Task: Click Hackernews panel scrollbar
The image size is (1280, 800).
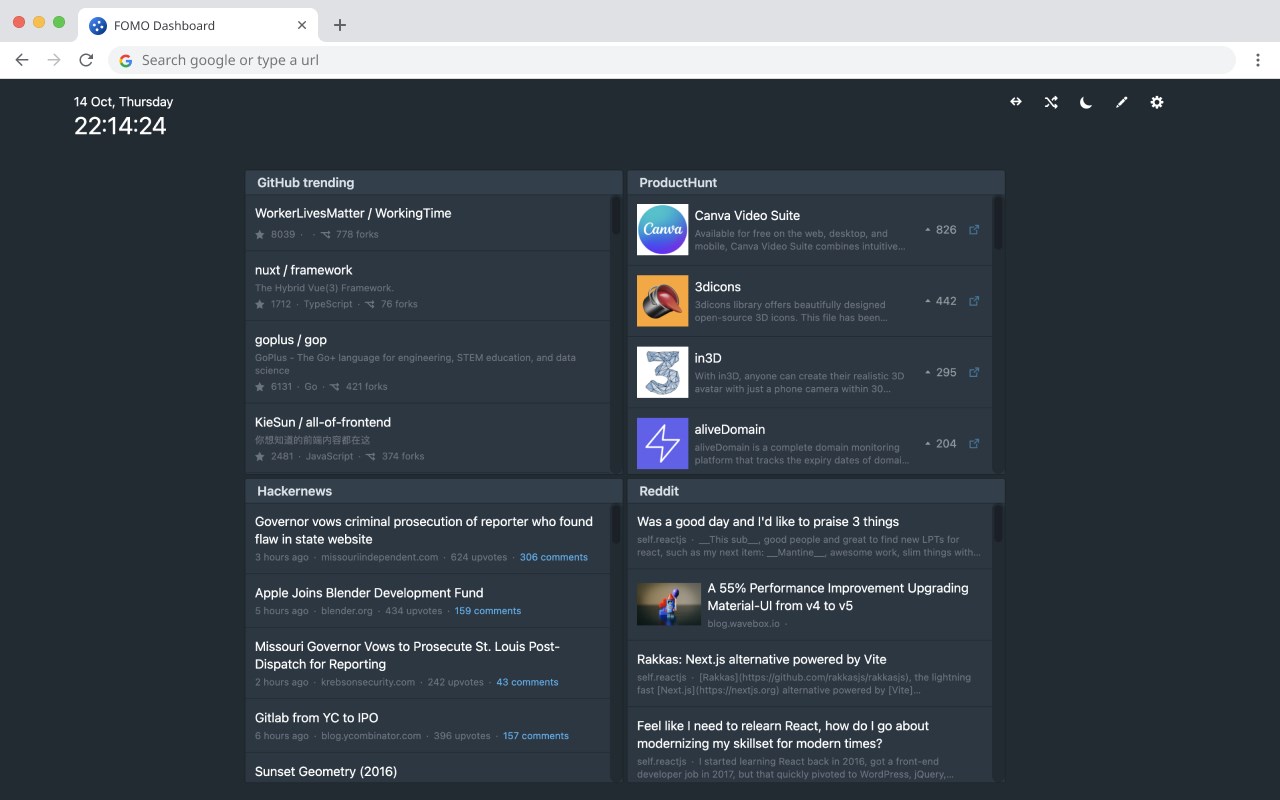Action: [615, 524]
